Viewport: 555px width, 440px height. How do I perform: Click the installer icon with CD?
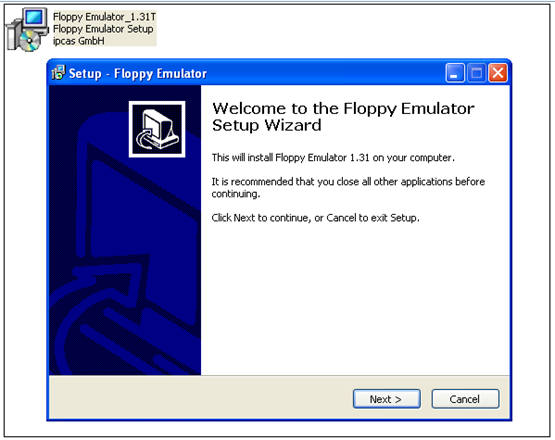point(27,29)
